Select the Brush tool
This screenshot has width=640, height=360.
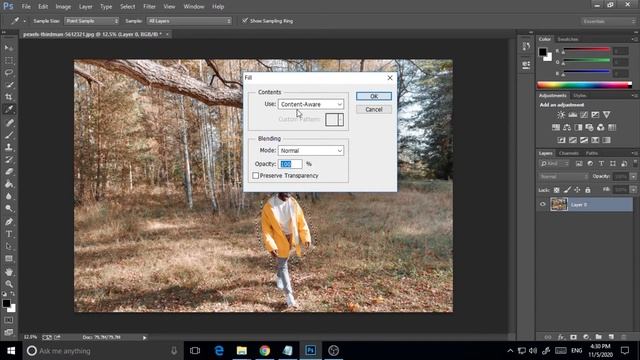9,135
